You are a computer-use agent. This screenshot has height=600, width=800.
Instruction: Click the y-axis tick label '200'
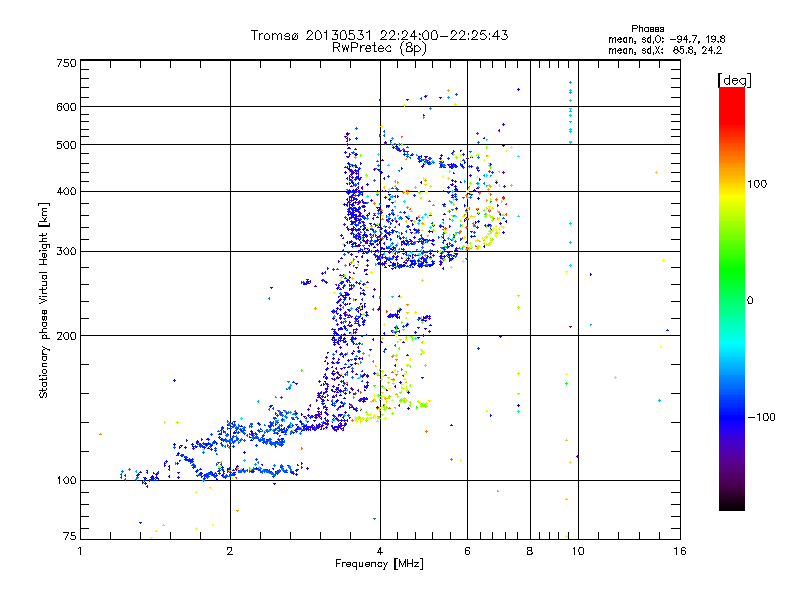point(66,336)
